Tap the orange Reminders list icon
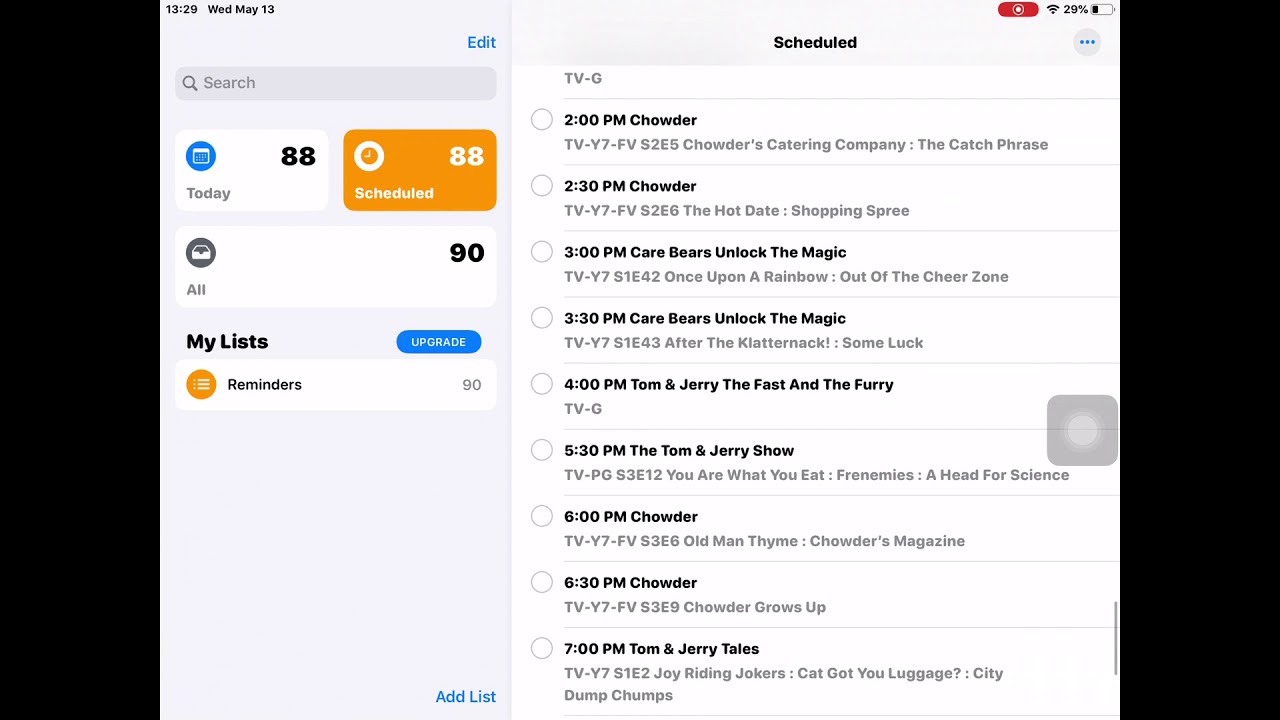This screenshot has height=720, width=1280. coord(201,384)
